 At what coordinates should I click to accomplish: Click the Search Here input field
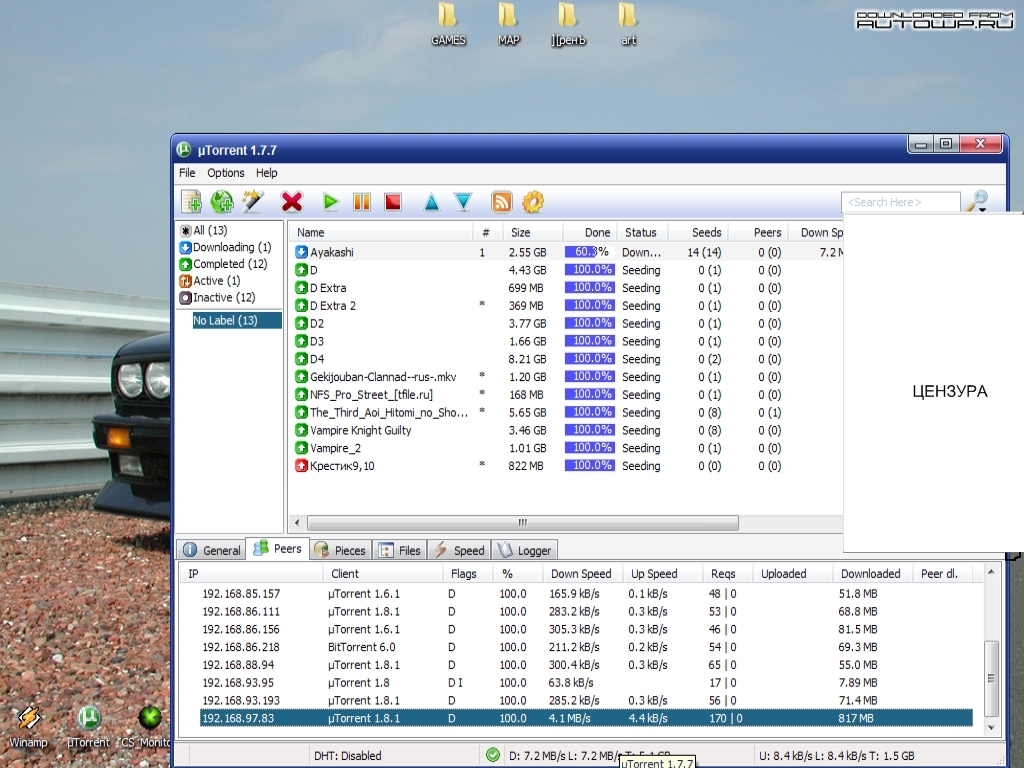[x=901, y=202]
